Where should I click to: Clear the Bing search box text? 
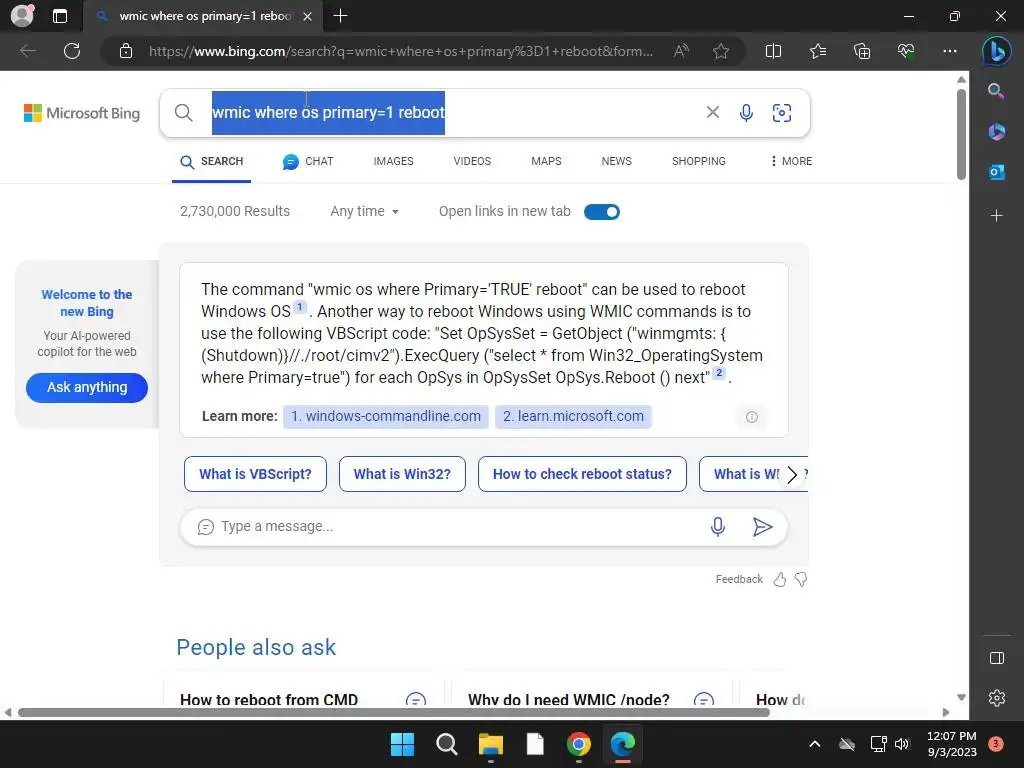click(713, 112)
